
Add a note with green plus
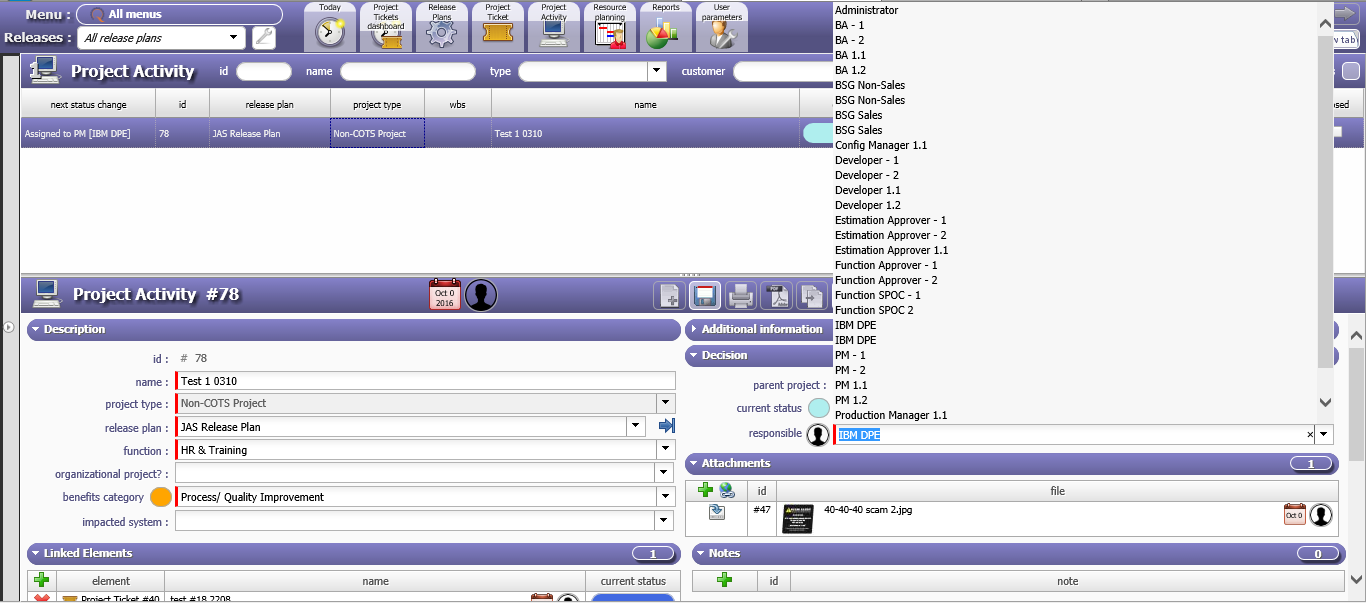coord(725,580)
